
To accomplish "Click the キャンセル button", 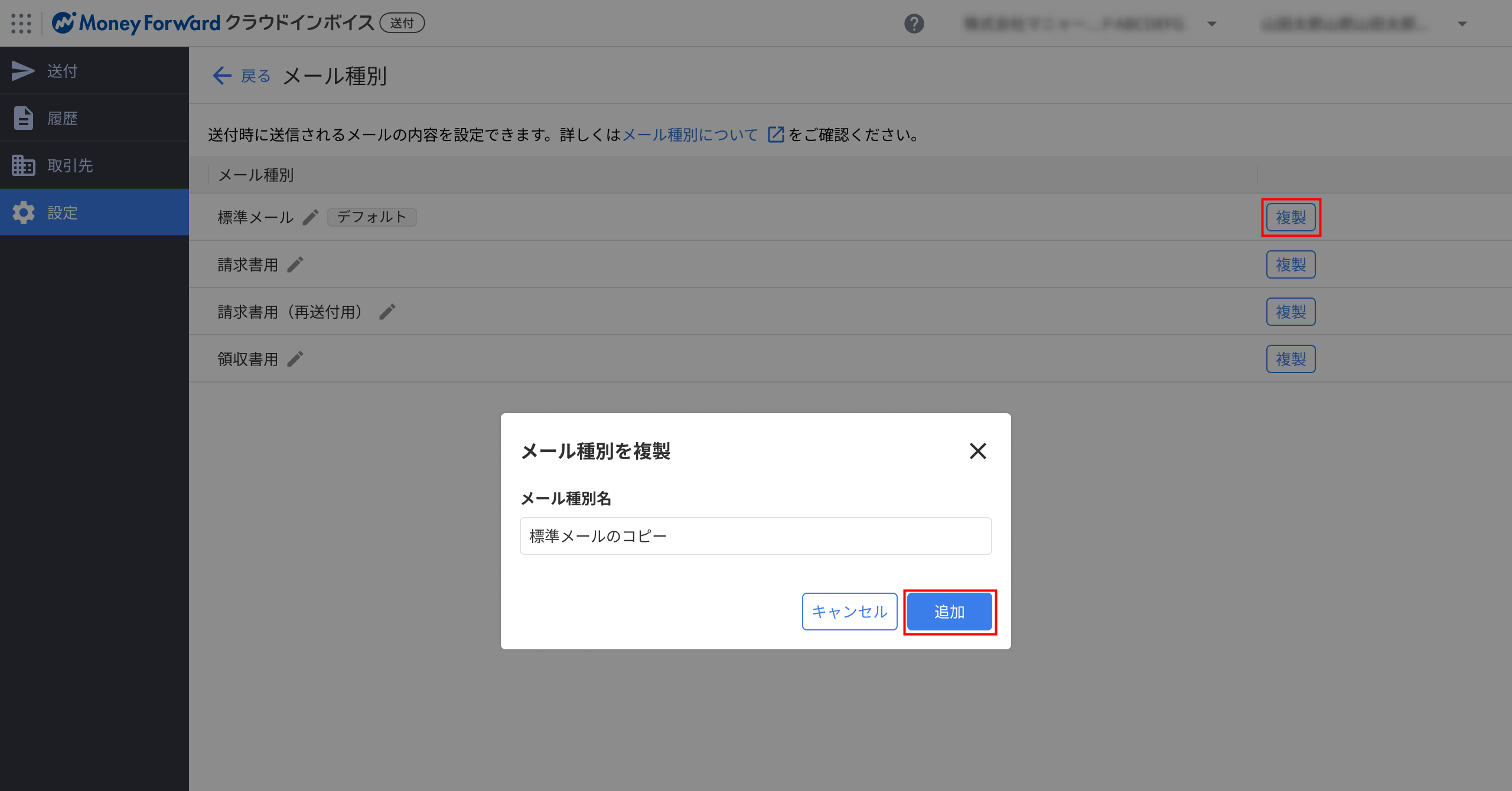I will pos(849,612).
